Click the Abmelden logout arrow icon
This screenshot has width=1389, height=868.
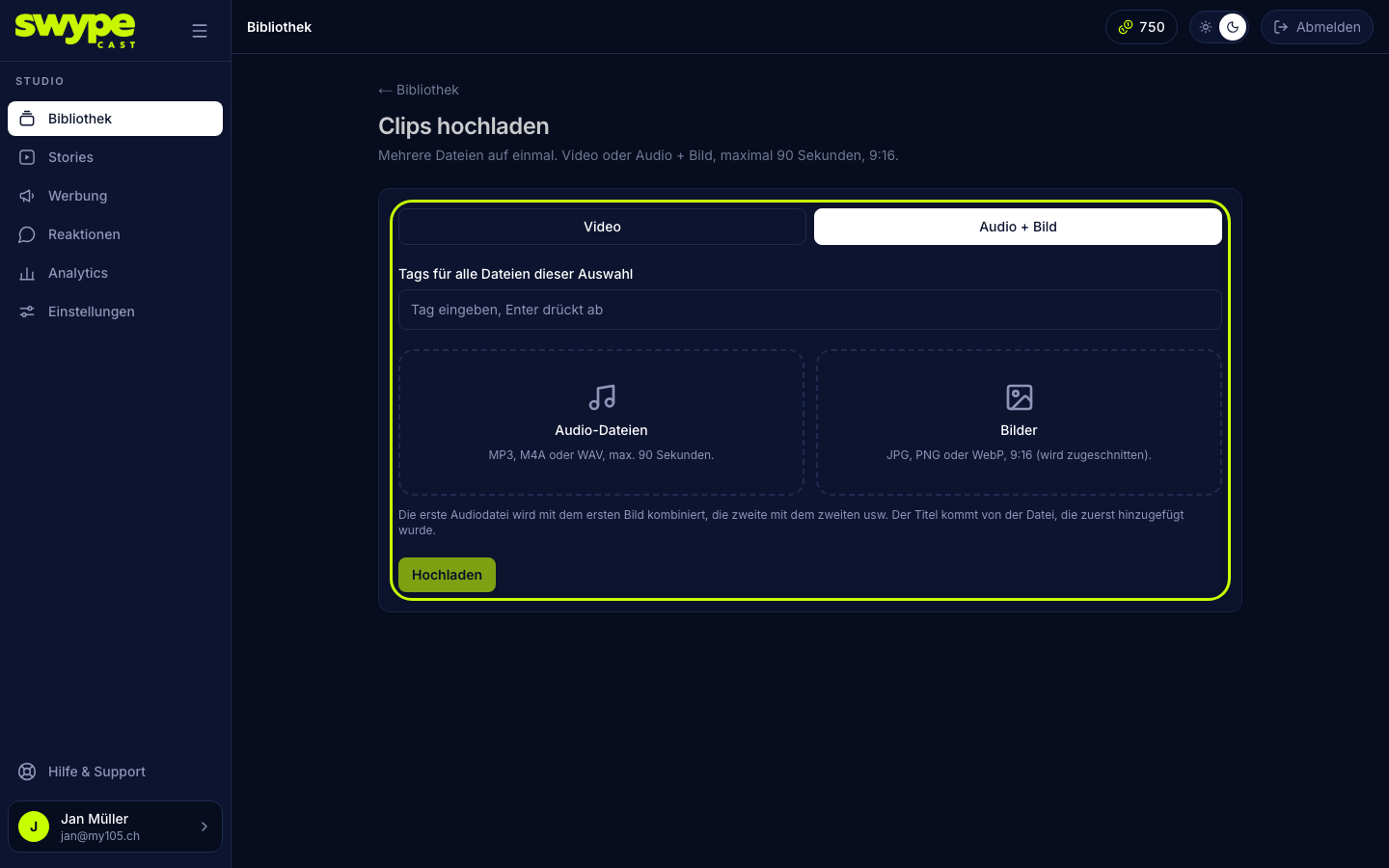1281,27
